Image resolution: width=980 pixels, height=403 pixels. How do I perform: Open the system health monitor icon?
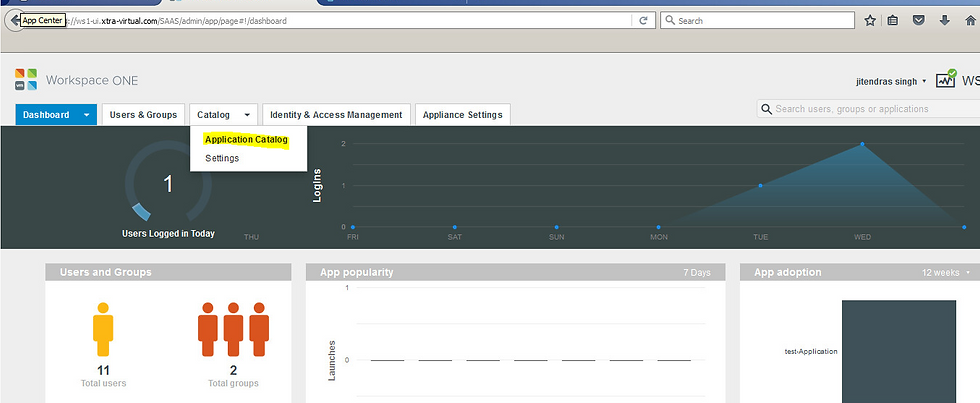tap(946, 79)
